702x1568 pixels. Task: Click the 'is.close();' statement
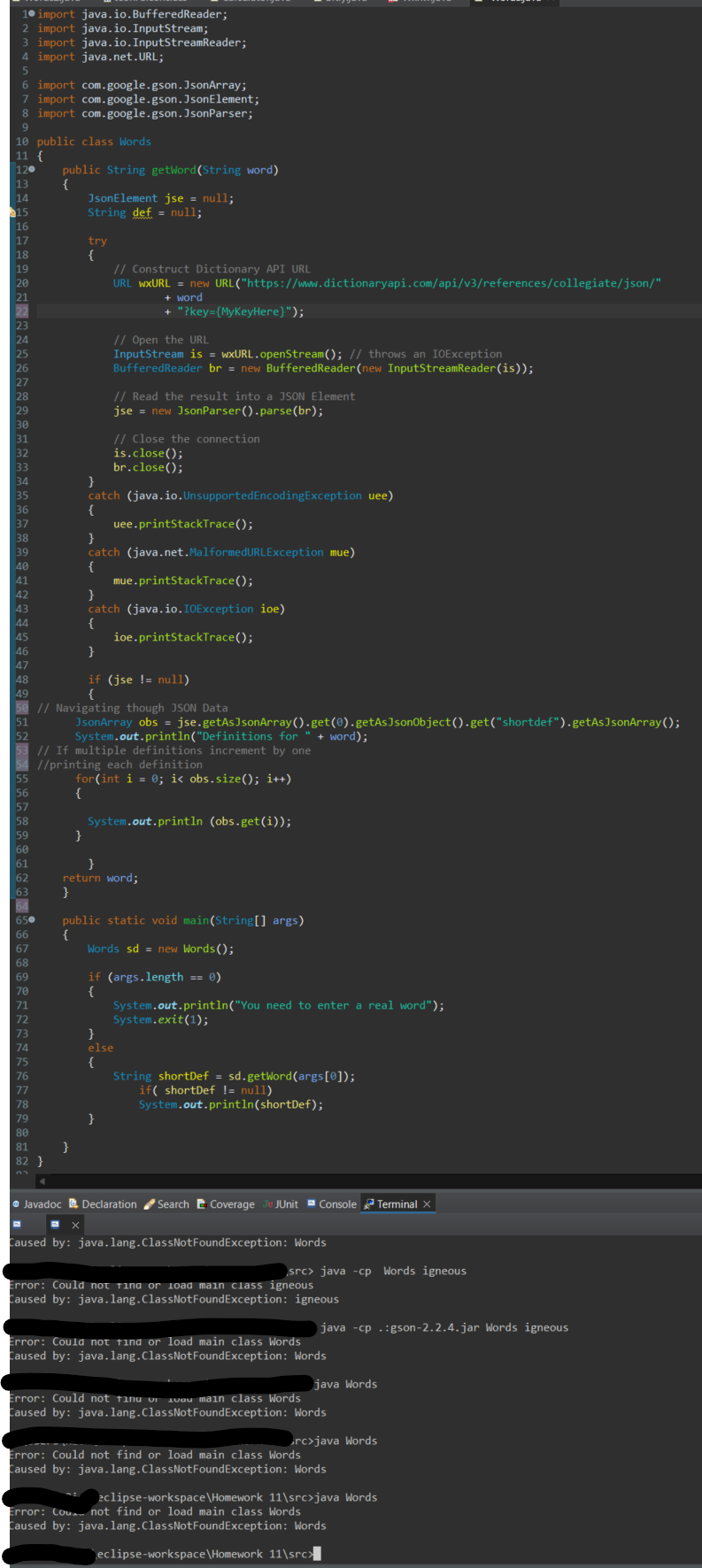pyautogui.click(x=148, y=453)
